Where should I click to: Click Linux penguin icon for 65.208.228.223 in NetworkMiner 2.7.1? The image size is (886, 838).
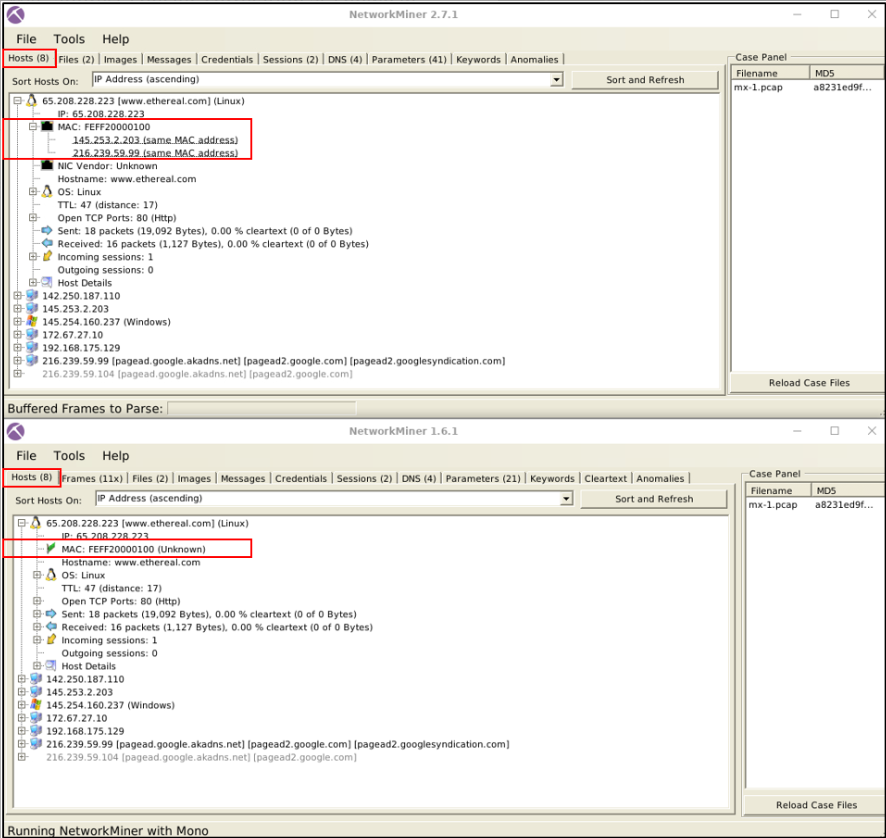tap(32, 101)
